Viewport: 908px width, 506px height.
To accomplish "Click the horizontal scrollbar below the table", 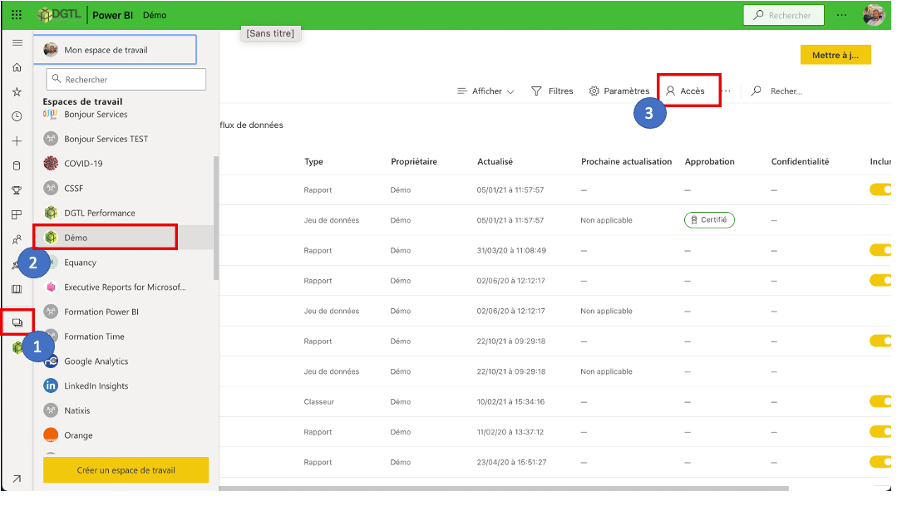I will coord(504,488).
